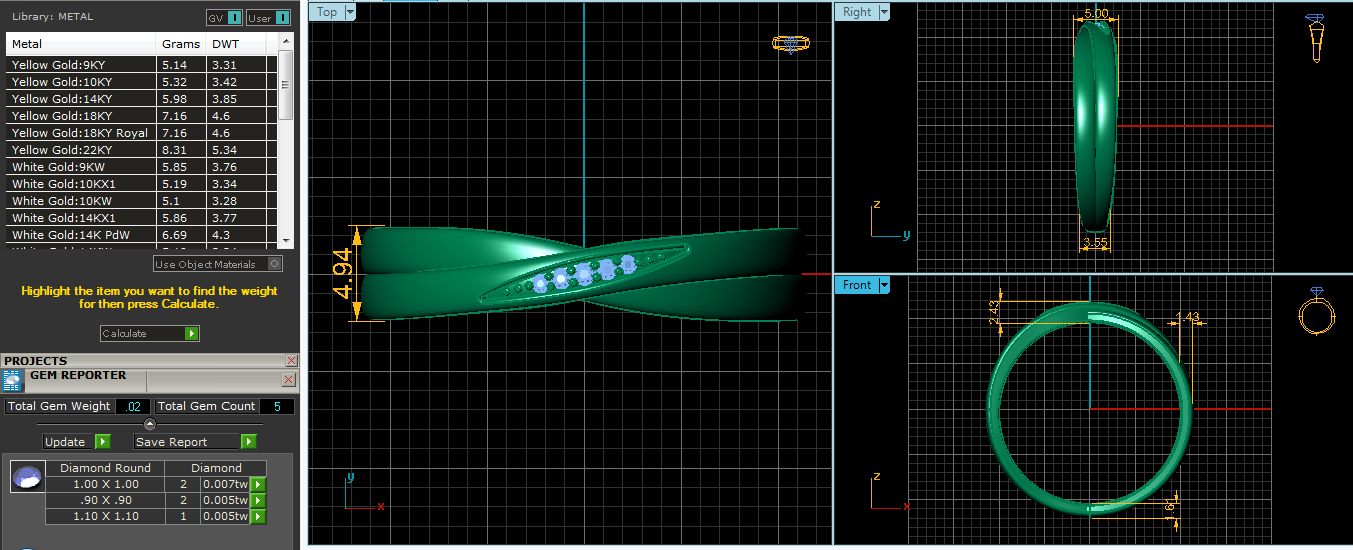Click the 8.31 grams cell for 22KY
Image resolution: width=1353 pixels, height=550 pixels.
coord(182,149)
